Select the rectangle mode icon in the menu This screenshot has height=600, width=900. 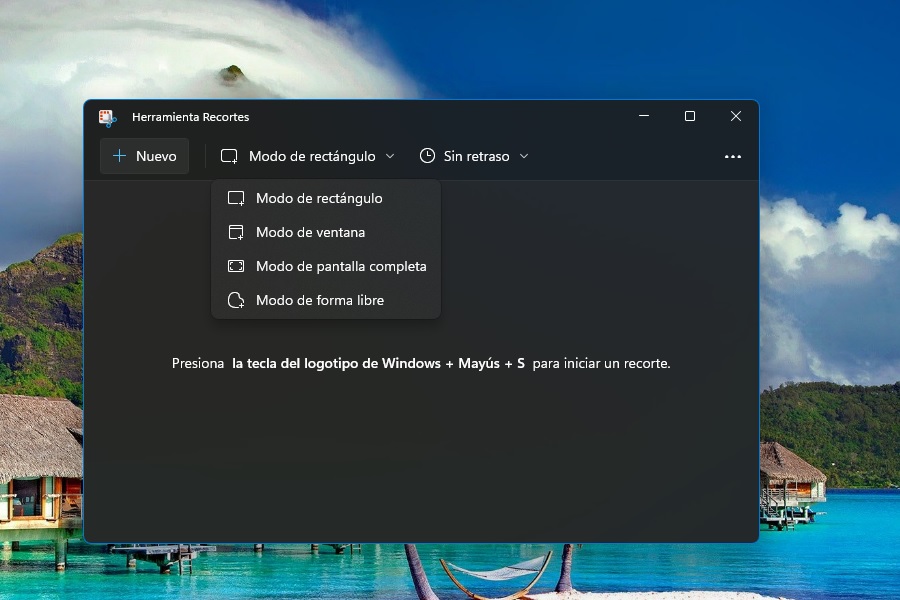point(236,198)
